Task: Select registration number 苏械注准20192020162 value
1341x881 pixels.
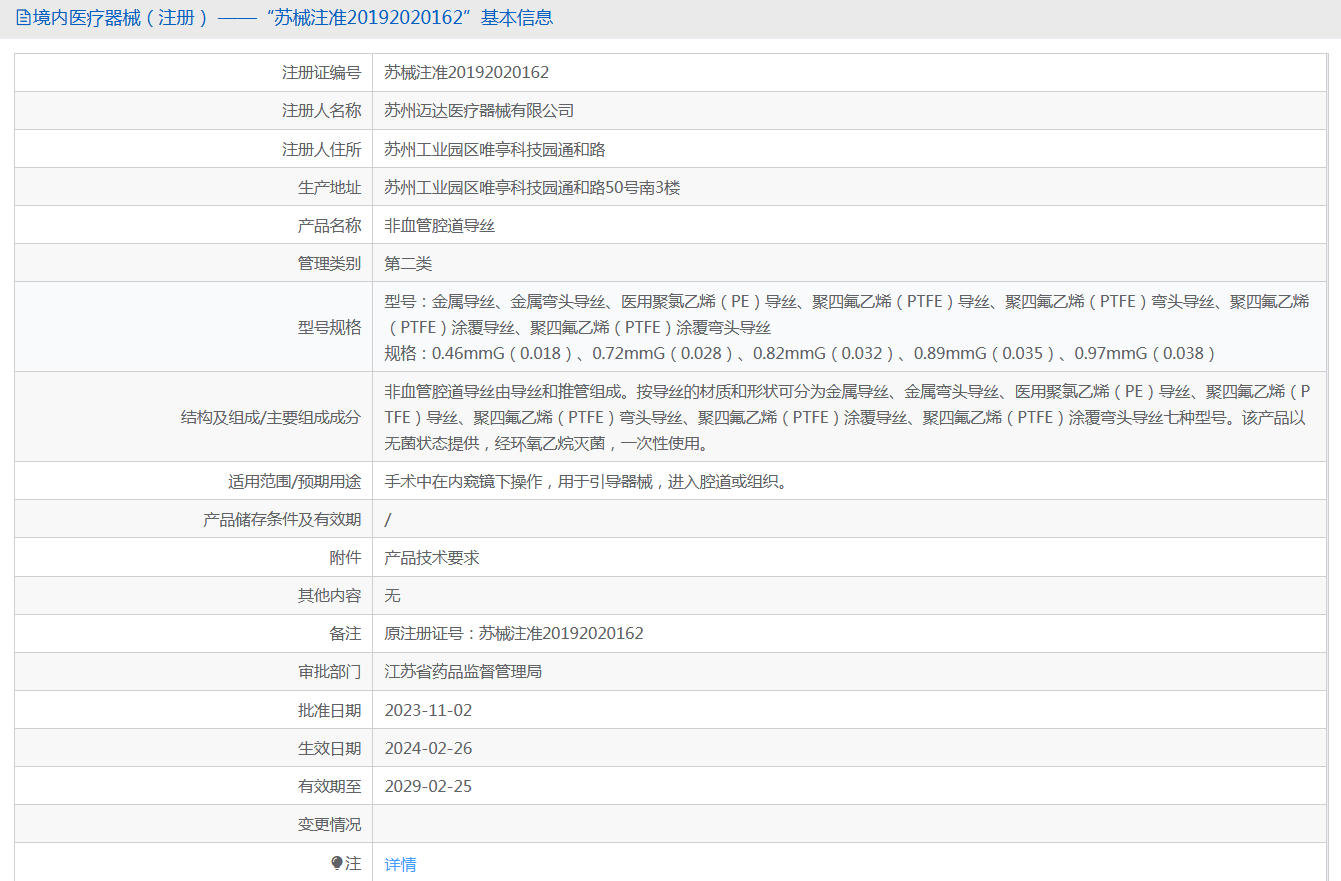Action: point(467,73)
